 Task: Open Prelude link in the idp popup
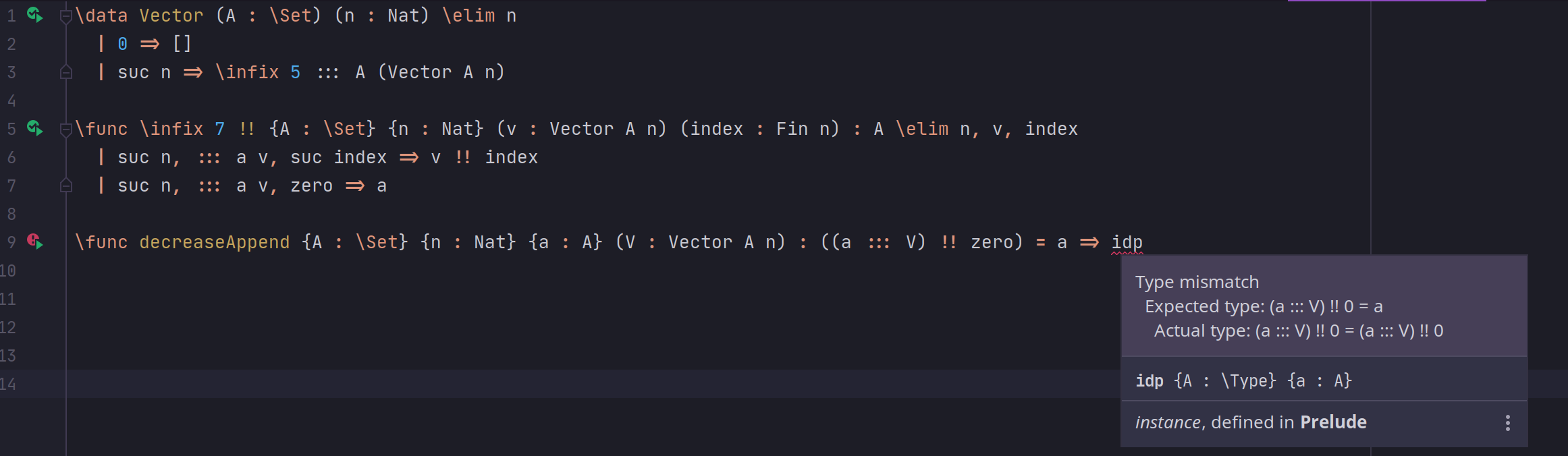click(x=1334, y=422)
